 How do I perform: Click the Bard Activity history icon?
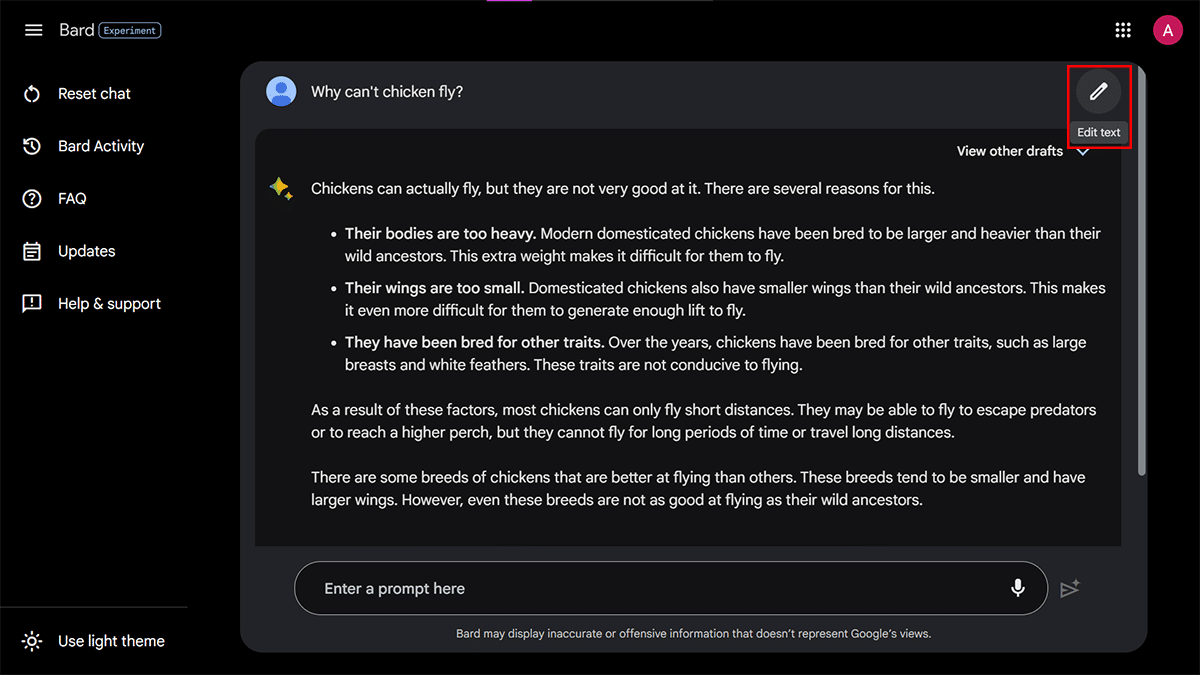[32, 146]
